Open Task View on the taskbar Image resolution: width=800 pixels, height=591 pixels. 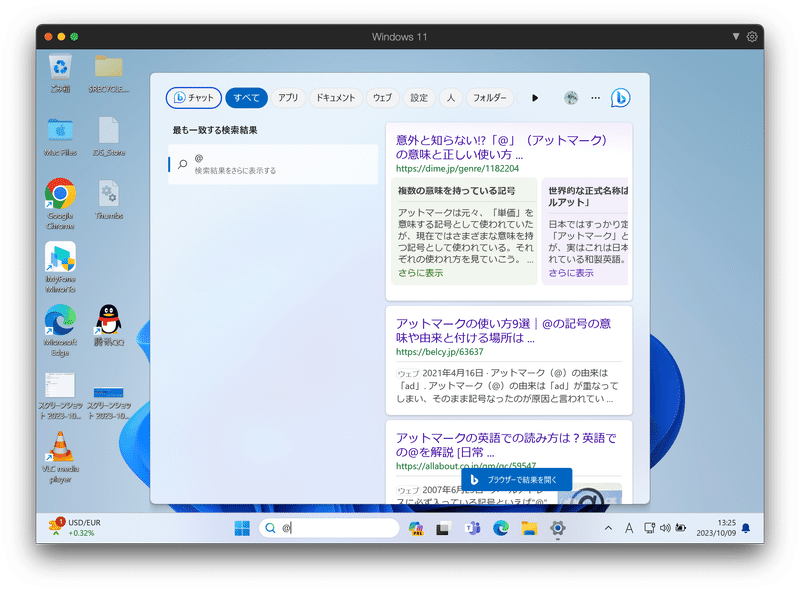pos(443,528)
